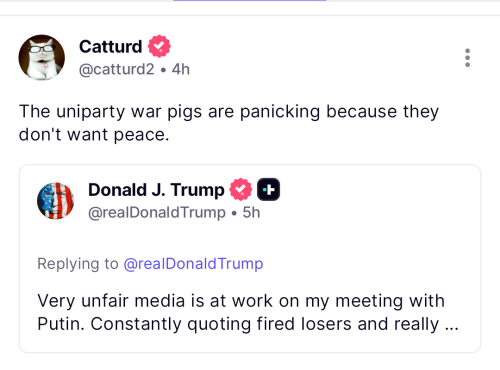Screen dimensions: 500x370
Task: Click Catturd's red verified badge
Action: (x=159, y=46)
